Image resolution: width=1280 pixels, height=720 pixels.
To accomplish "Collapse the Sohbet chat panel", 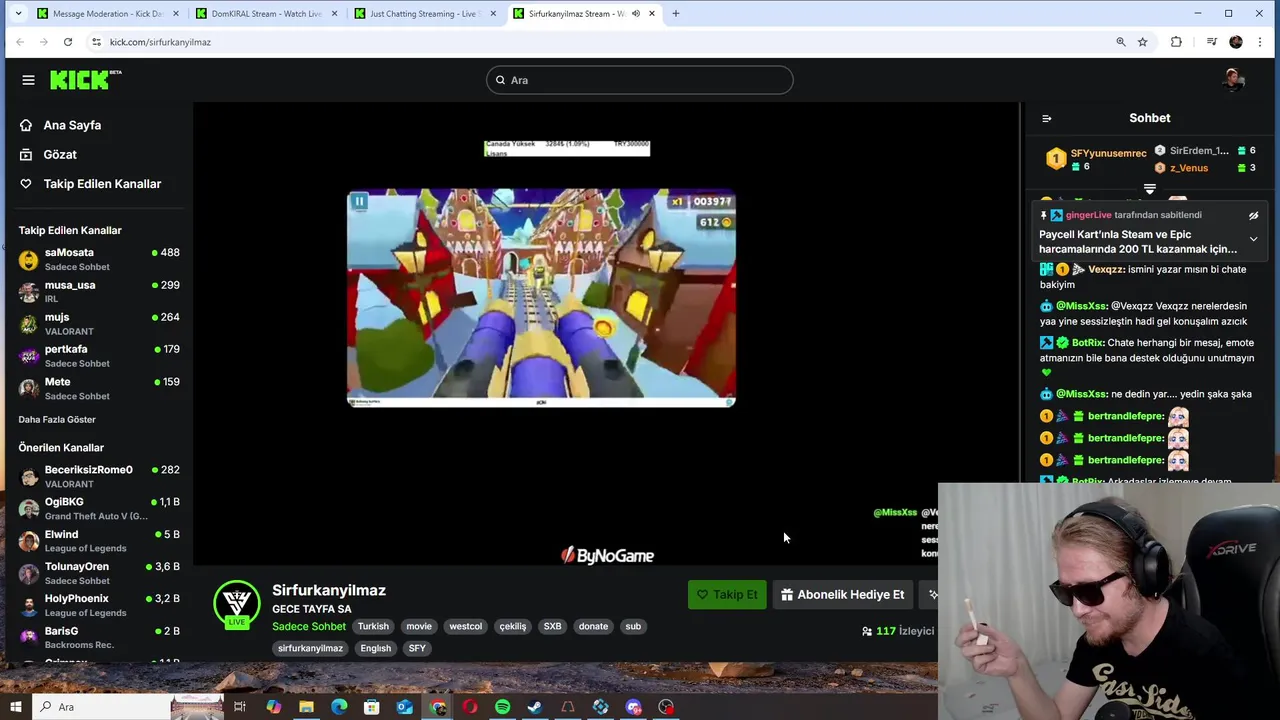I will coord(1046,118).
